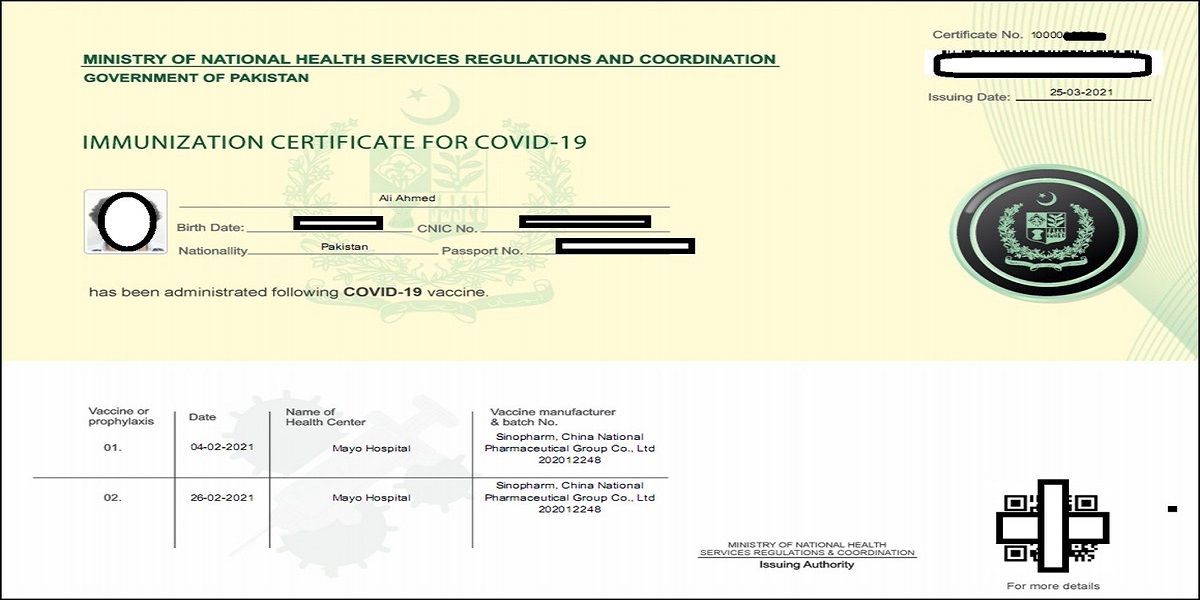This screenshot has width=1200, height=600.
Task: Click the name field showing Ali Ahmed
Action: (407, 198)
